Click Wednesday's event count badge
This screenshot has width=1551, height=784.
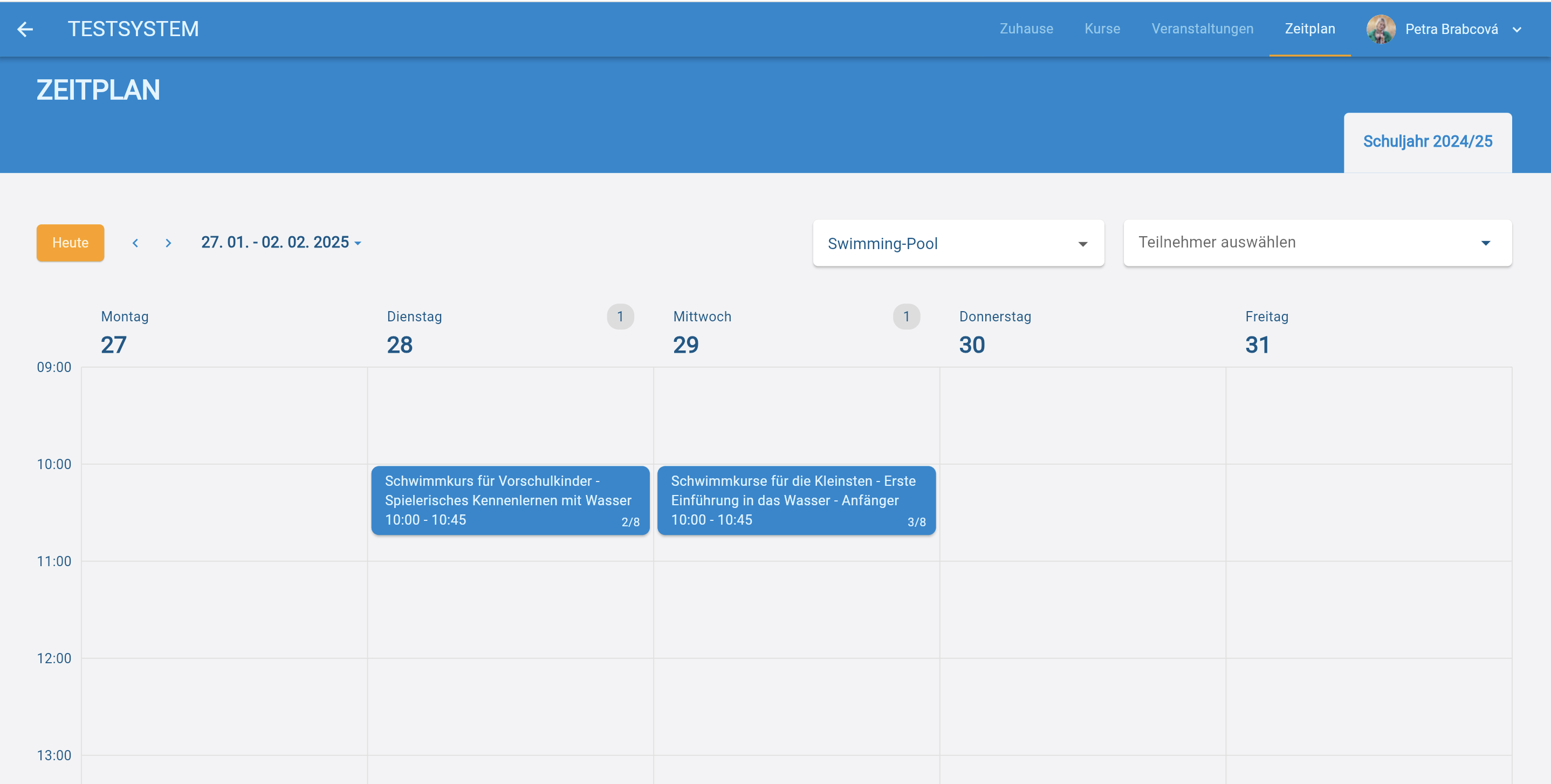pos(906,317)
